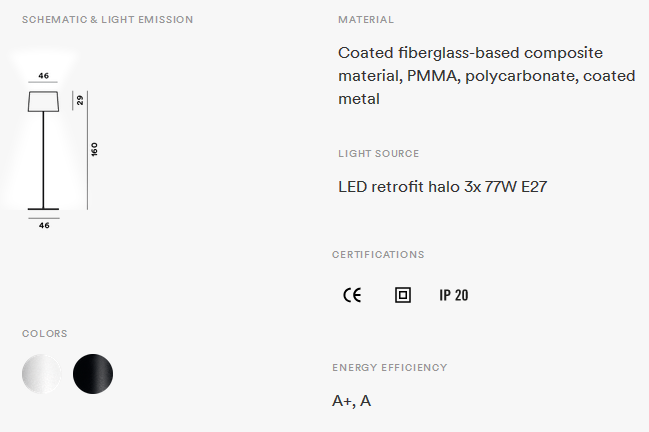
Task: Click the double-square Class II insulation icon
Action: 403,295
